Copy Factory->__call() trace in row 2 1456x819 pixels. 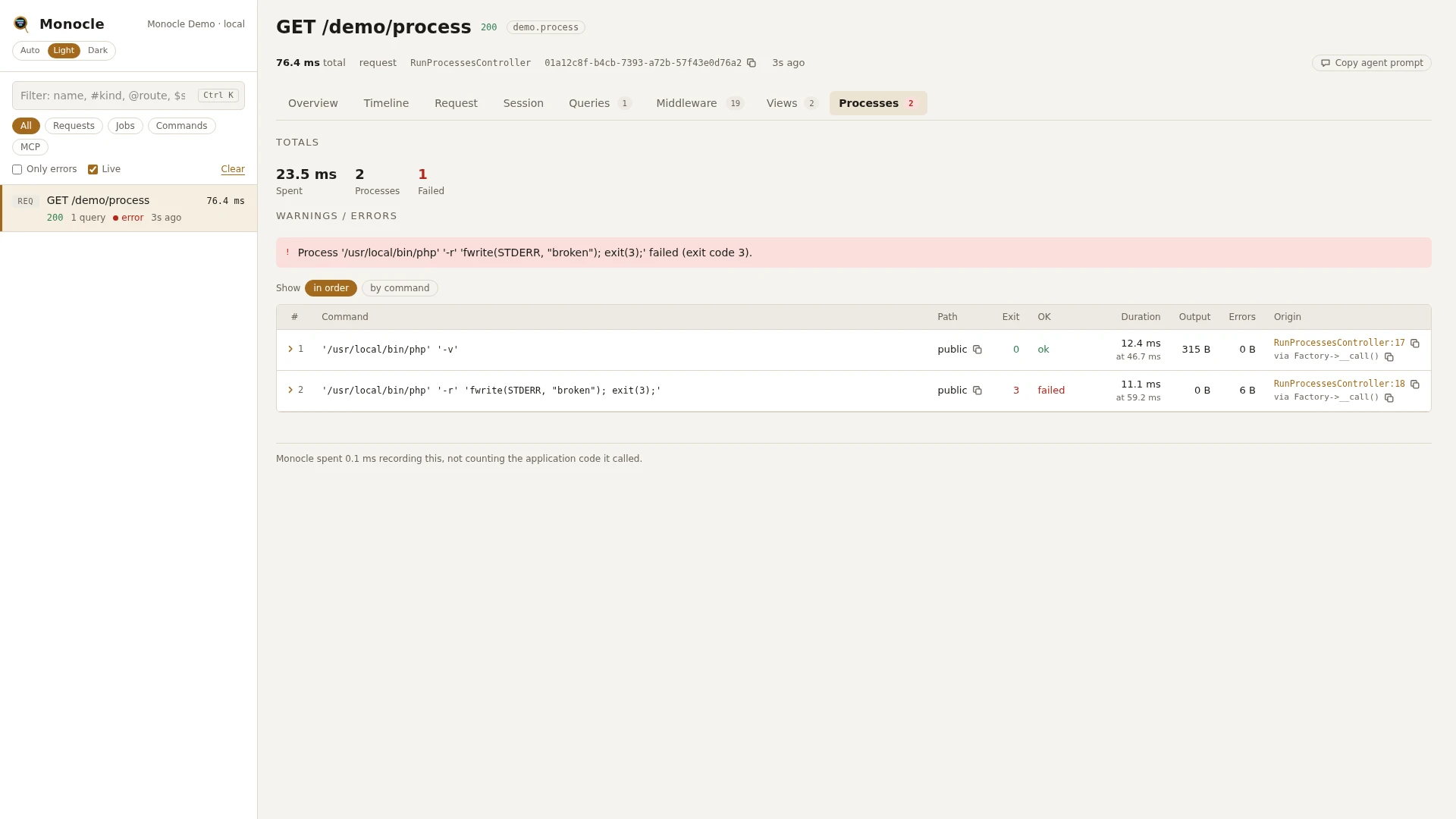(1389, 397)
